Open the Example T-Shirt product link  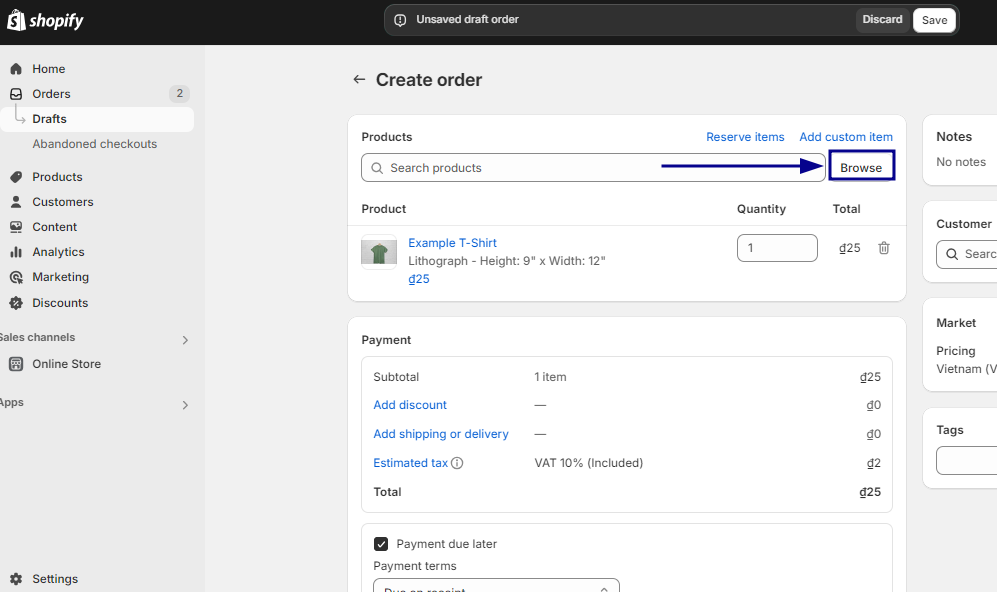pyautogui.click(x=452, y=243)
